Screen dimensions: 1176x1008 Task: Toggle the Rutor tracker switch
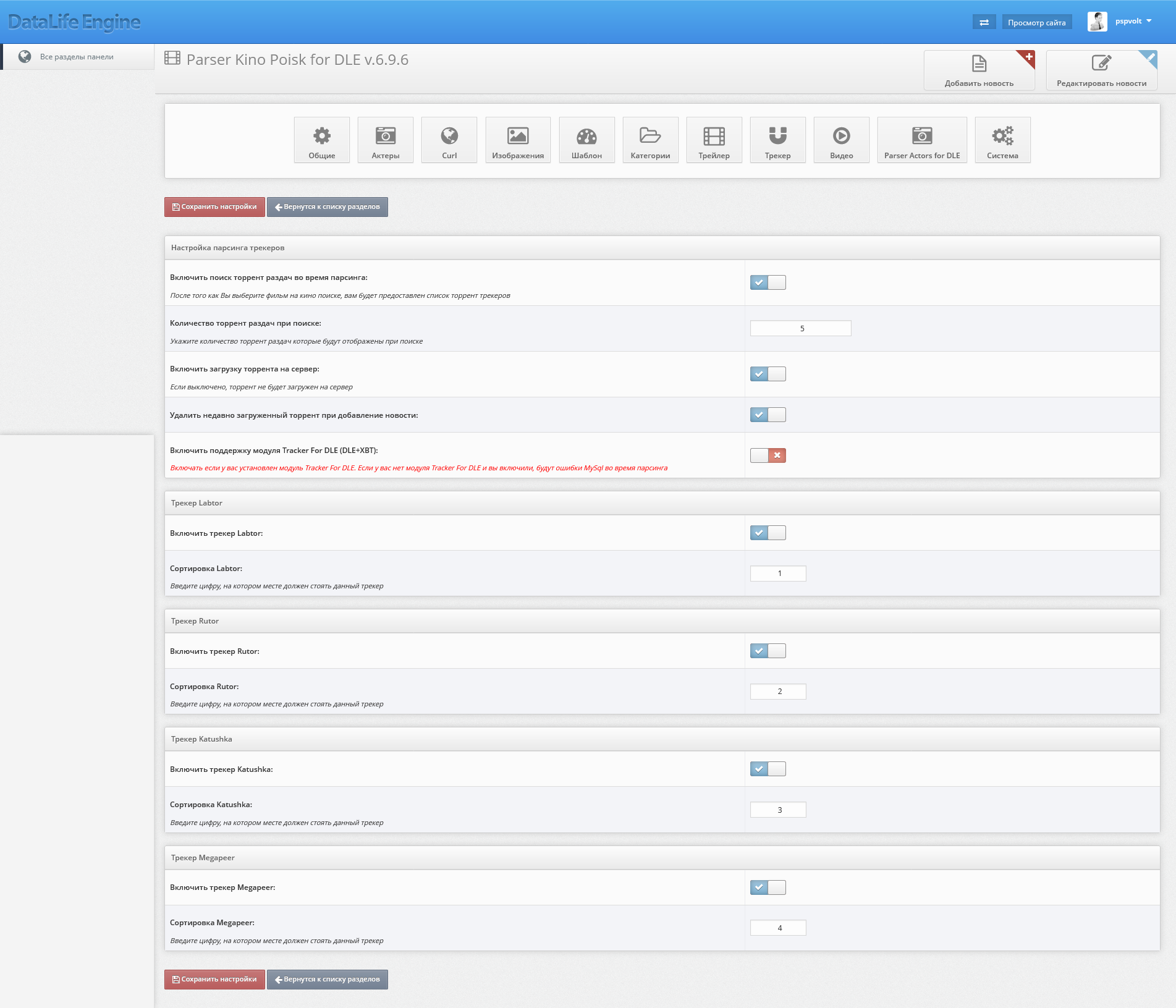point(768,651)
